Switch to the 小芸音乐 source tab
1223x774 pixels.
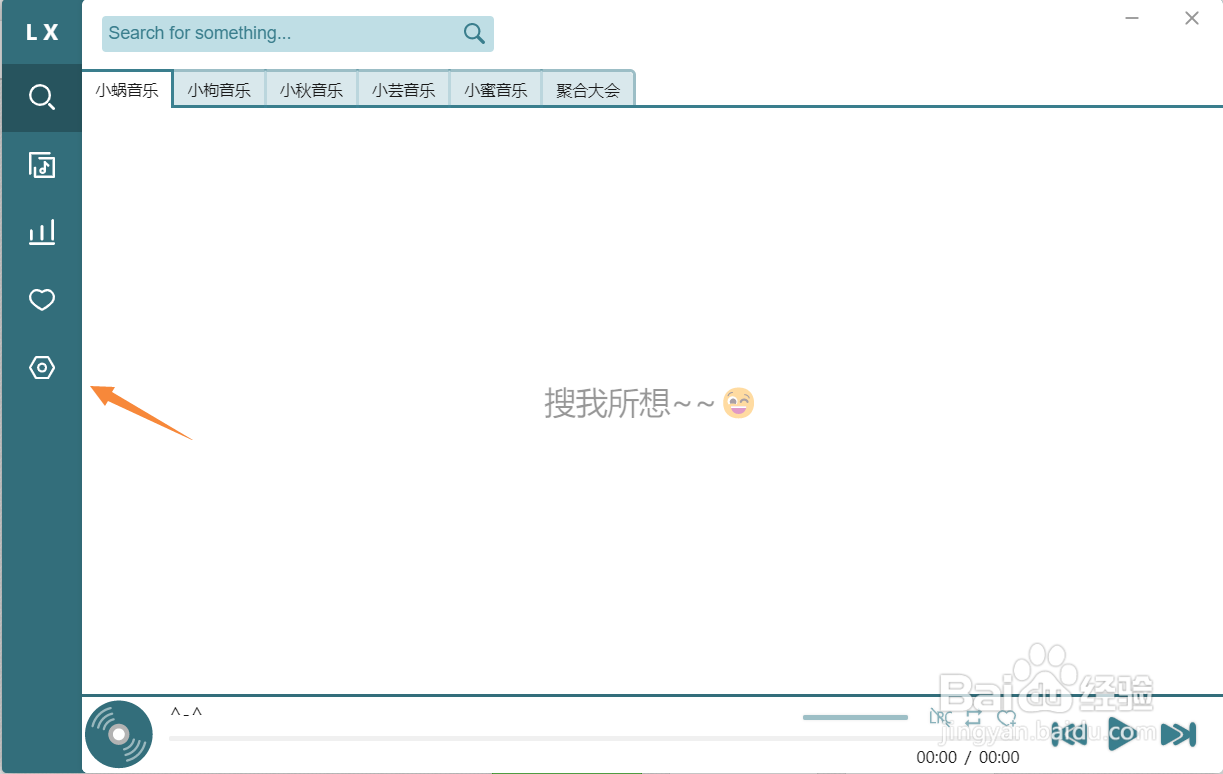[403, 89]
